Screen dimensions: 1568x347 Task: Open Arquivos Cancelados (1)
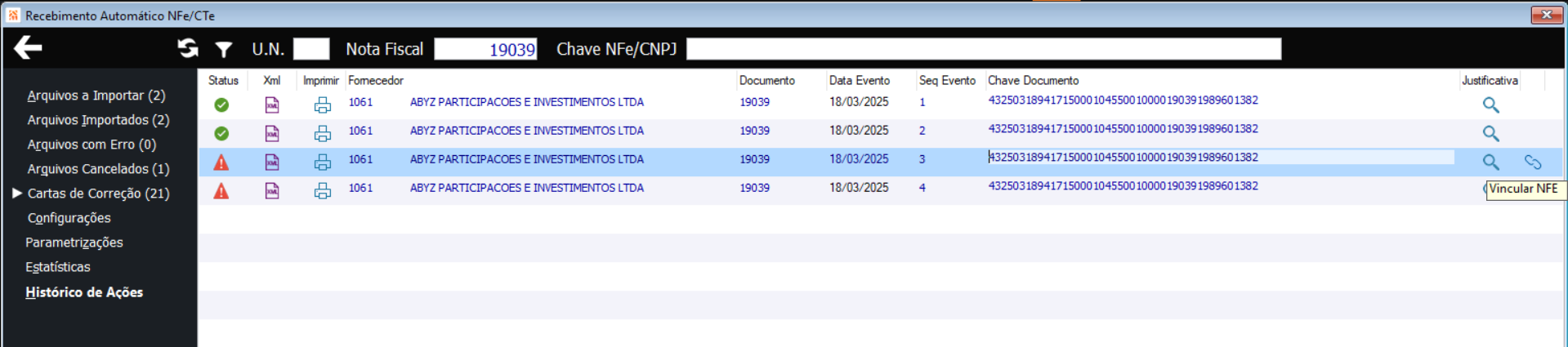pos(98,169)
